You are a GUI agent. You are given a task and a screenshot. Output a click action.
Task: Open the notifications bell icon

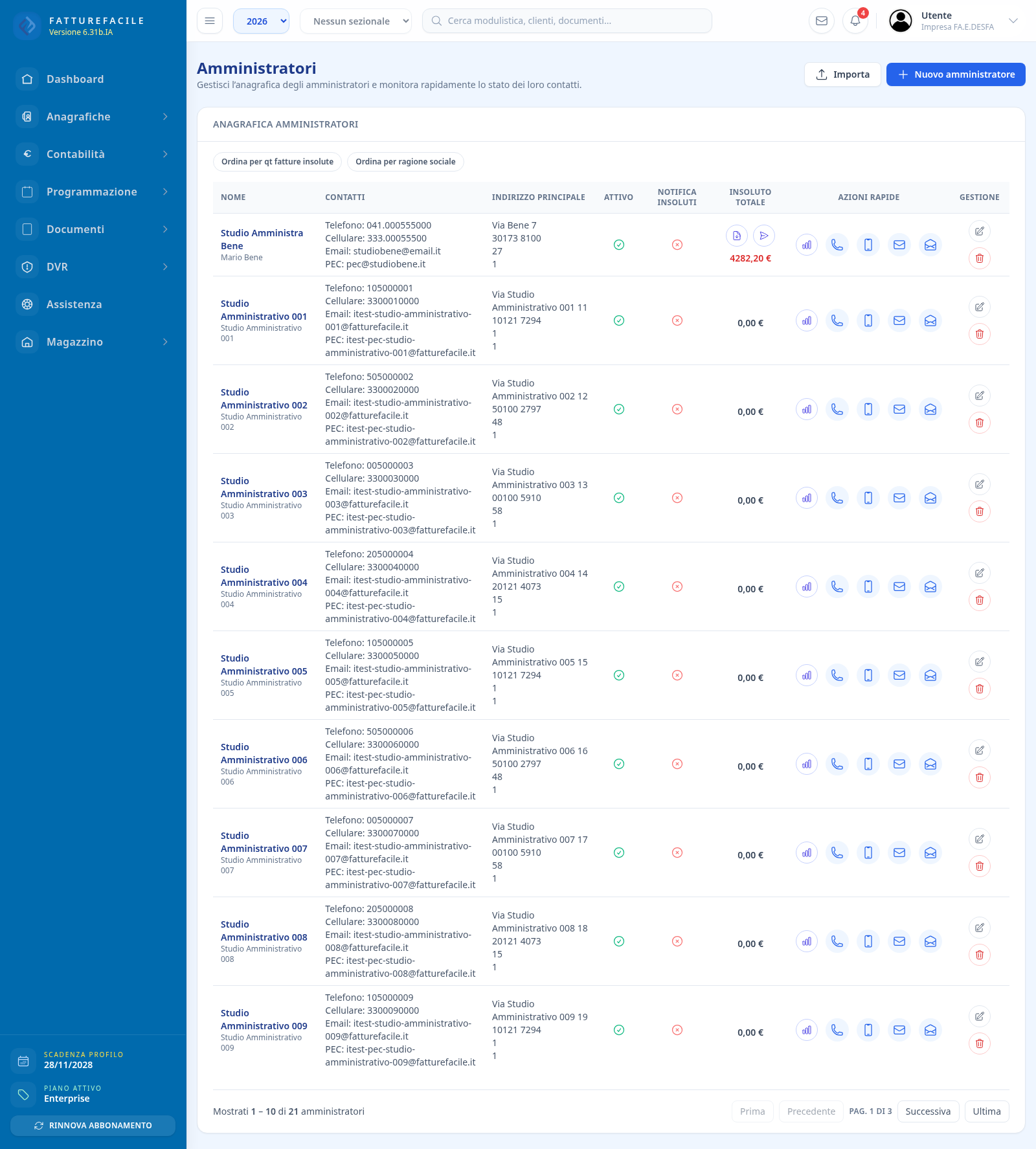[855, 21]
